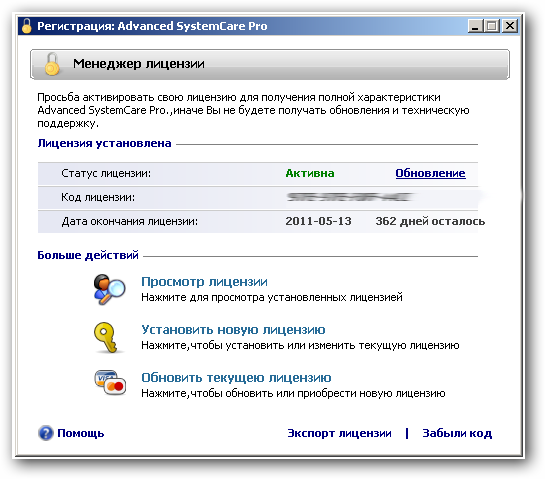
Task: Click the Забыли код link
Action: (457, 433)
